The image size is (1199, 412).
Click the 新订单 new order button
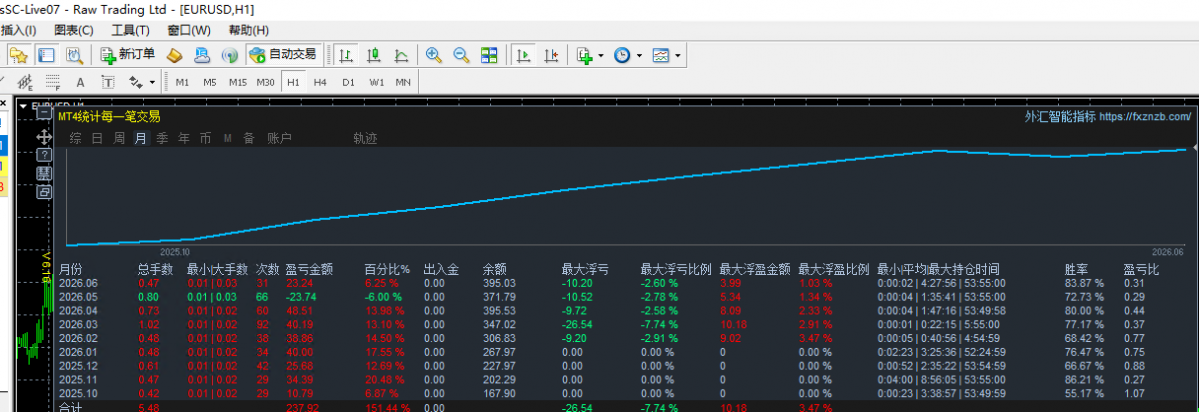pos(128,55)
